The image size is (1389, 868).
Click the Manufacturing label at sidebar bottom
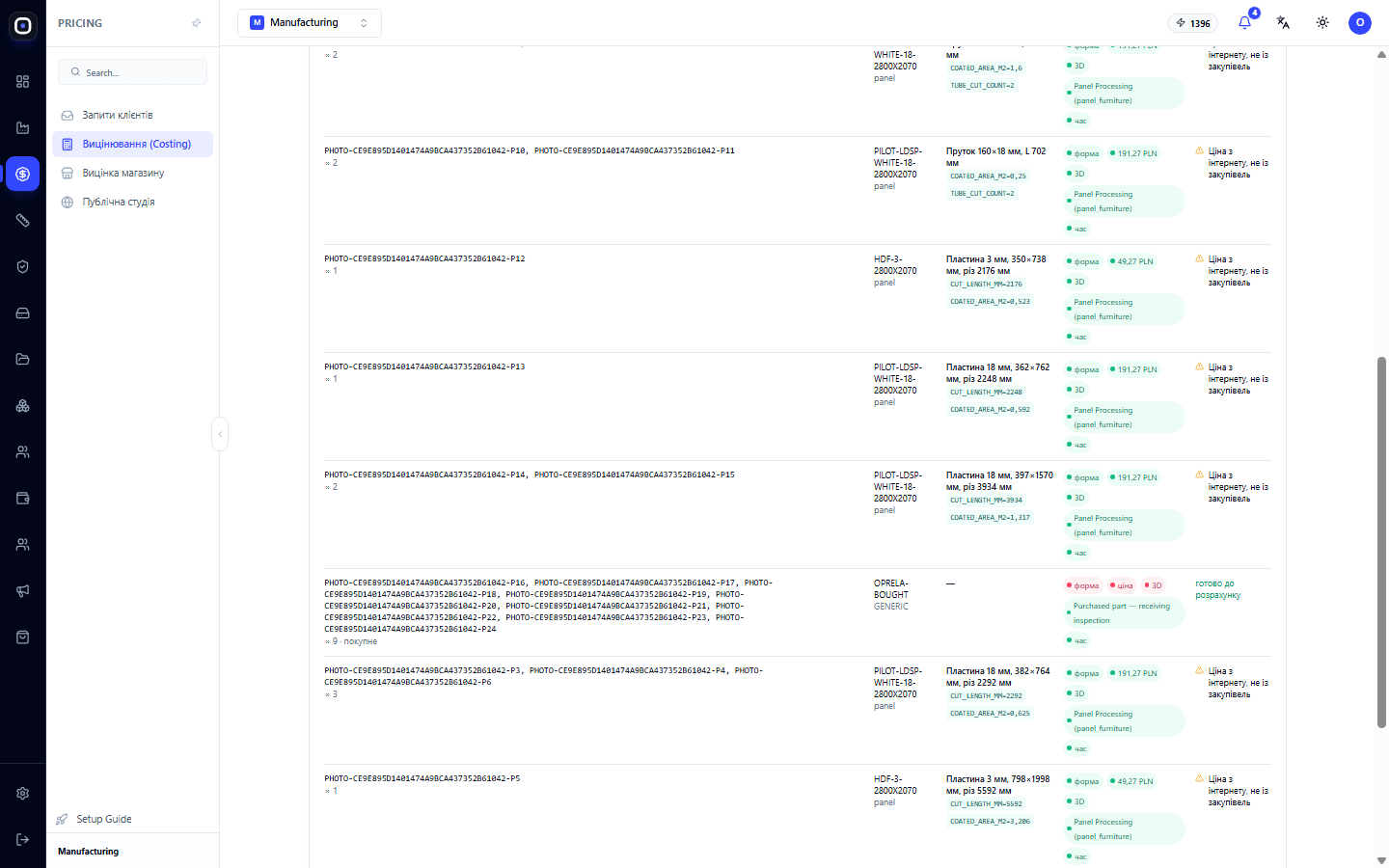[x=89, y=852]
